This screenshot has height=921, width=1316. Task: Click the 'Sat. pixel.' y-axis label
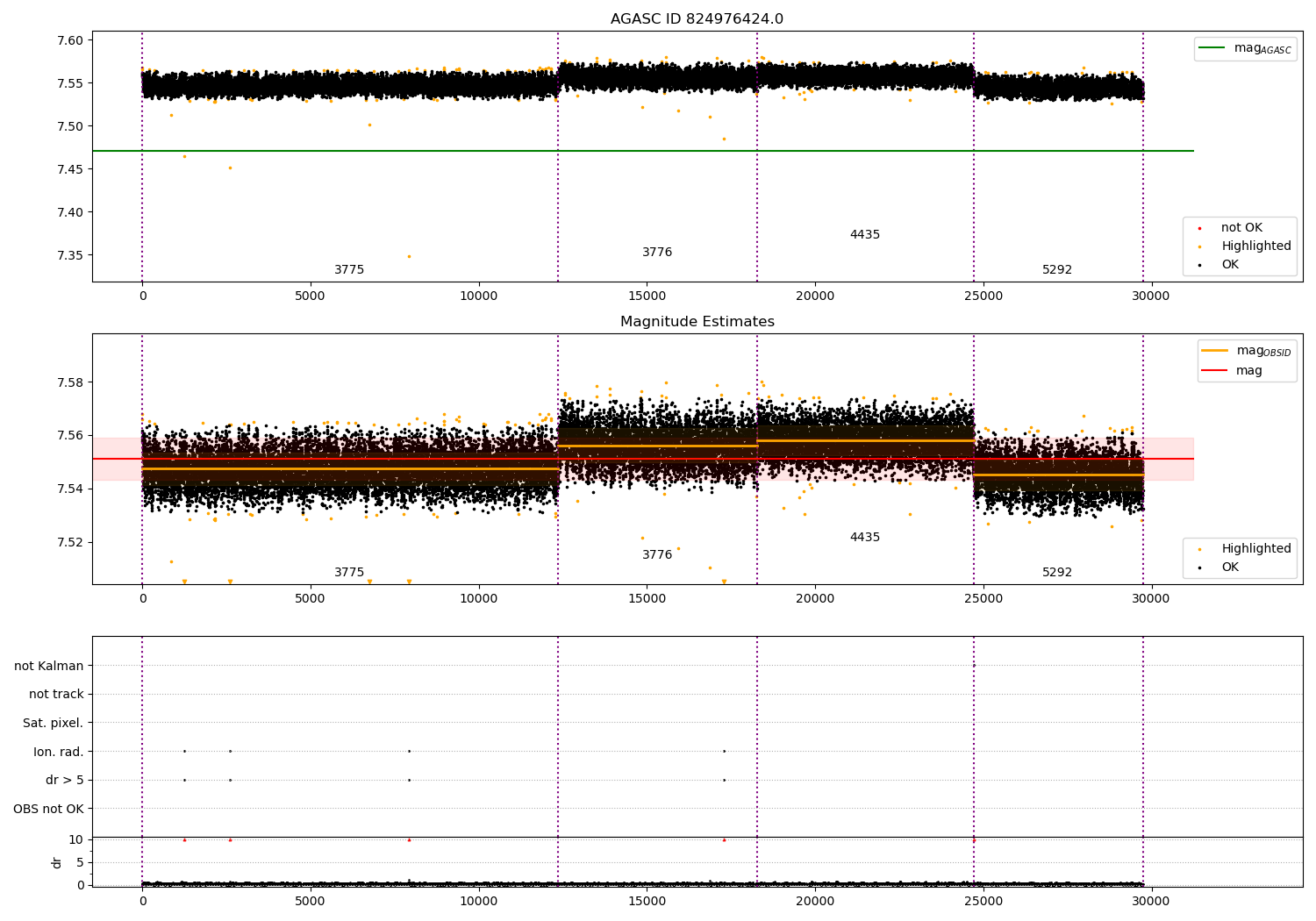(x=54, y=724)
